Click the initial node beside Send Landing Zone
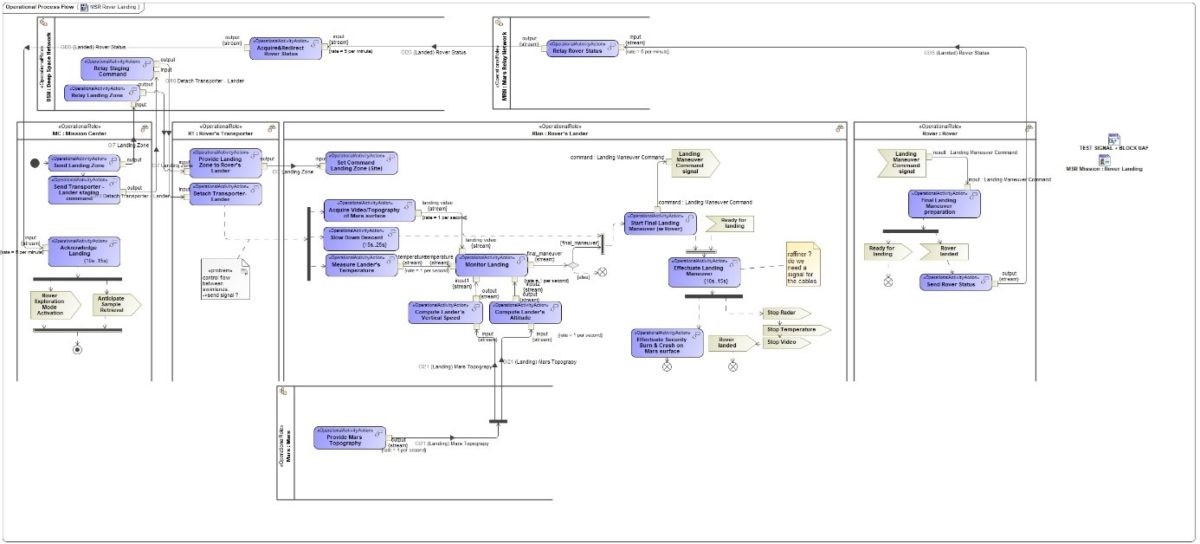Viewport: 1200px width, 544px height. 35,163
